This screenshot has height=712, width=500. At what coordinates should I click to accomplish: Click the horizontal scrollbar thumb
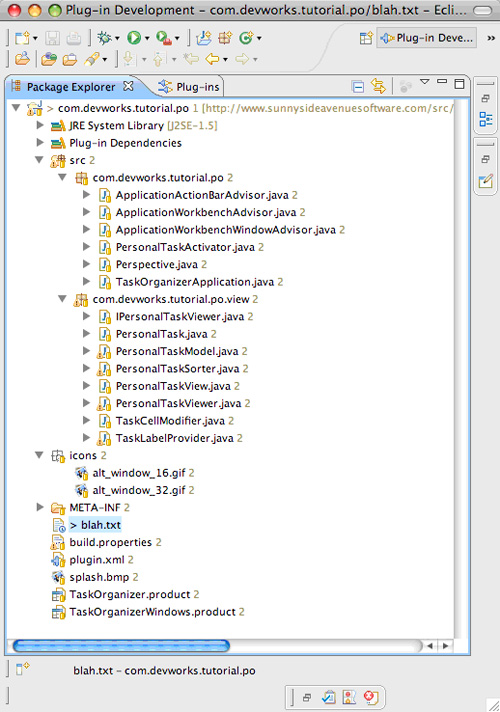point(121,646)
